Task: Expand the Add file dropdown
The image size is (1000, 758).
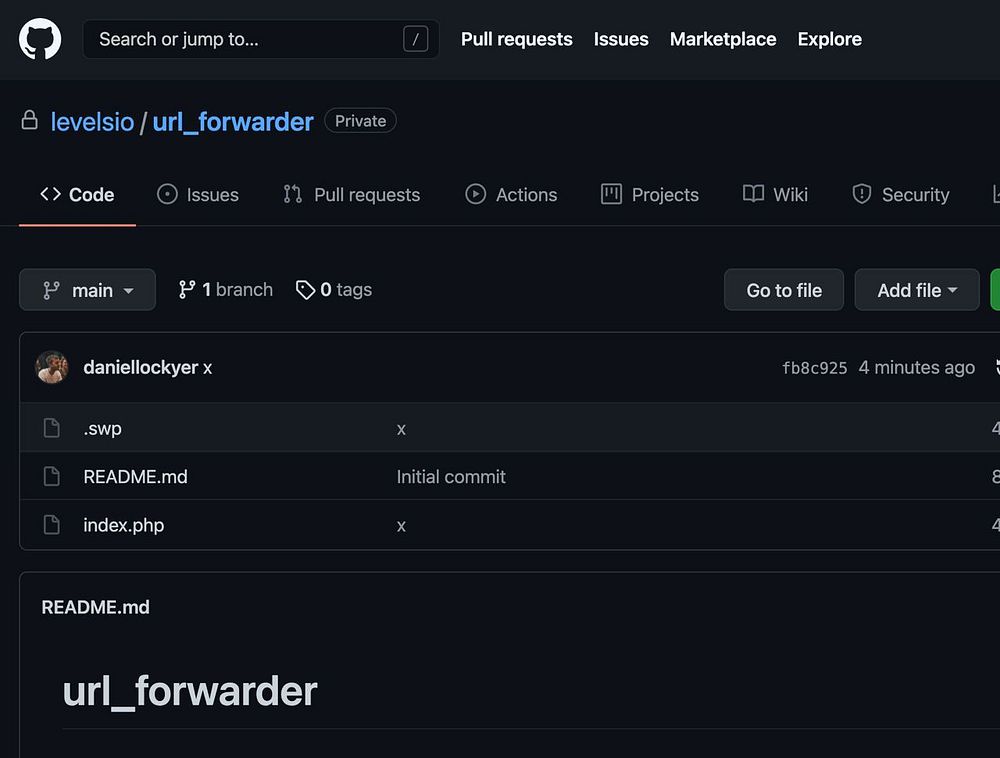Action: pyautogui.click(x=916, y=290)
